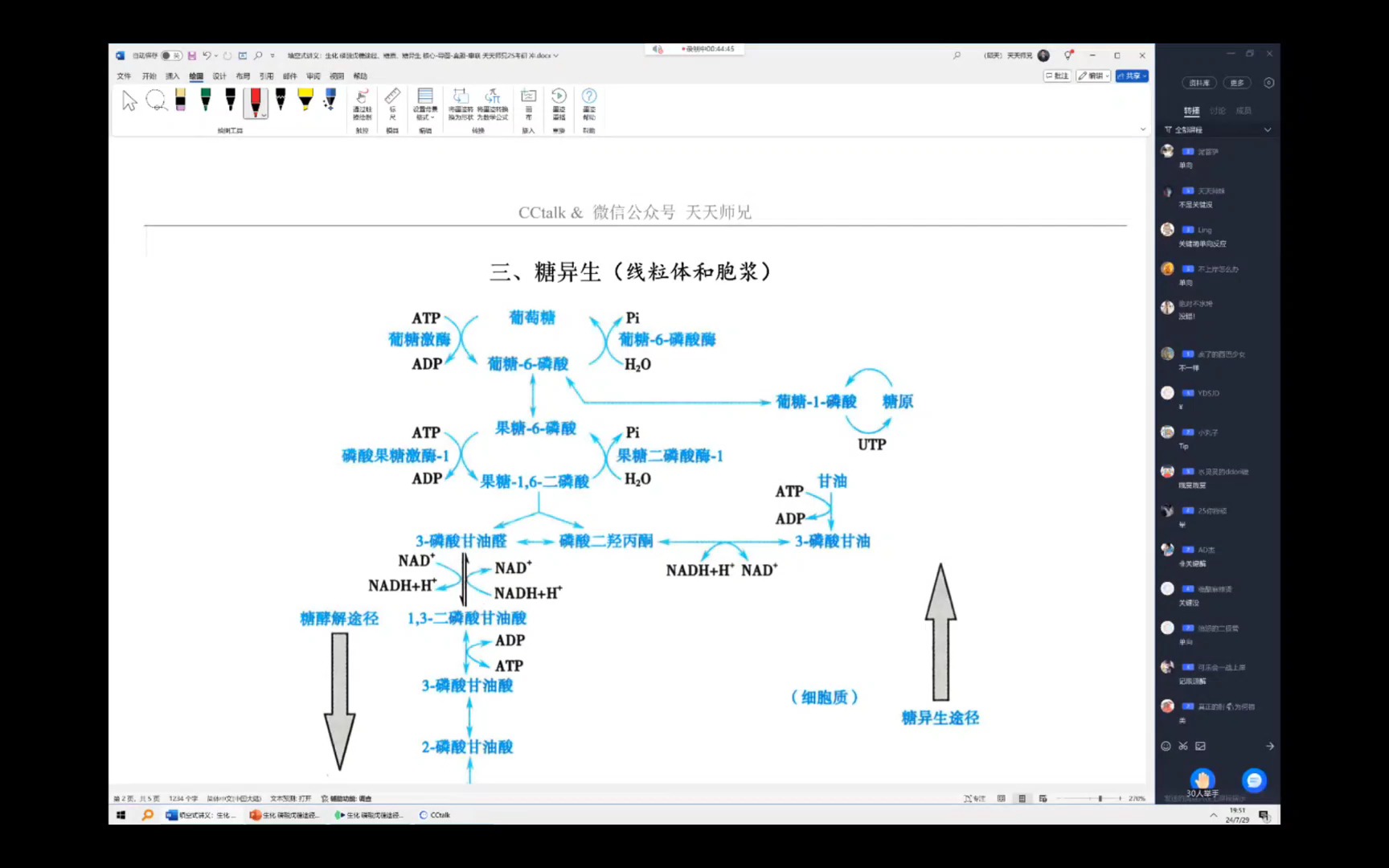Switch to 成员 members tab in CCtalk
1389x868 pixels.
(x=1244, y=111)
